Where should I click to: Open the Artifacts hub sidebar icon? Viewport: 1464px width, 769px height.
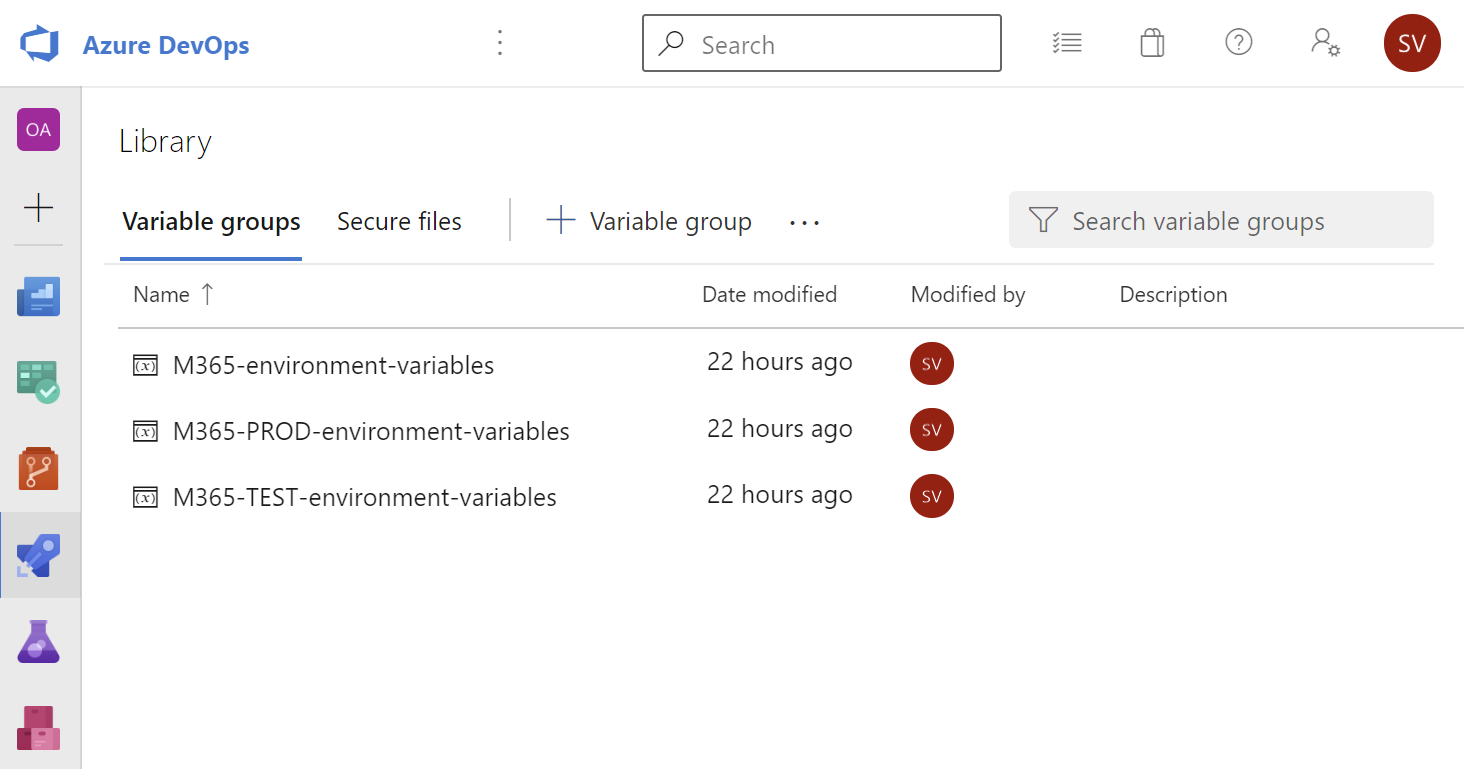pyautogui.click(x=38, y=727)
